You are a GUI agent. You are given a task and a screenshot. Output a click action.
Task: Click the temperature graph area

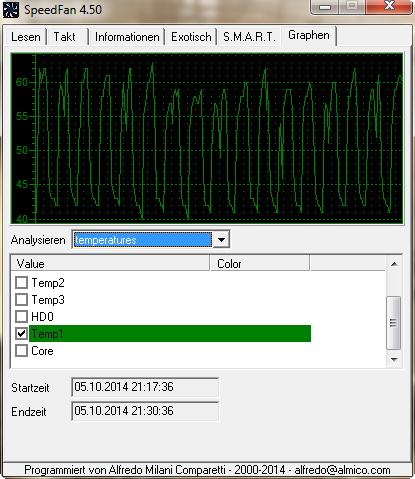[x=207, y=138]
